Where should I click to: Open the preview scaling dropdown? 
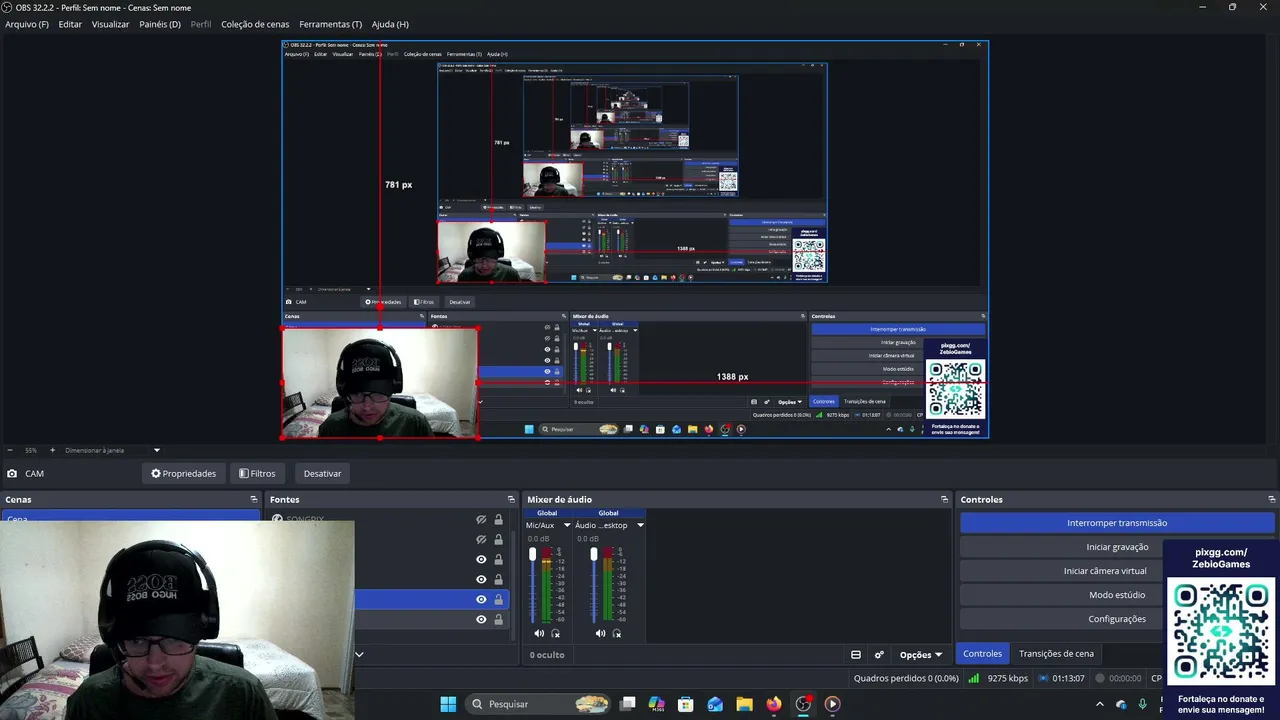click(x=156, y=450)
